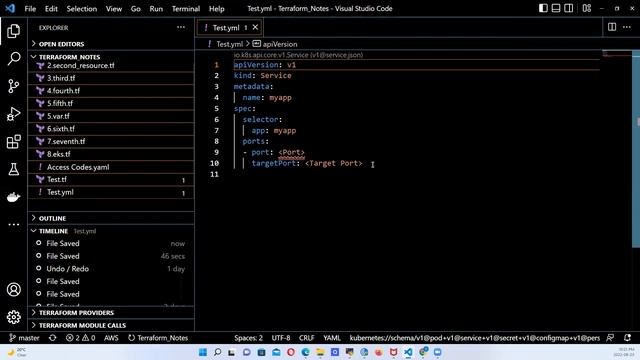Open the Run menu
Screen dimensions: 640x360
coord(156,9)
